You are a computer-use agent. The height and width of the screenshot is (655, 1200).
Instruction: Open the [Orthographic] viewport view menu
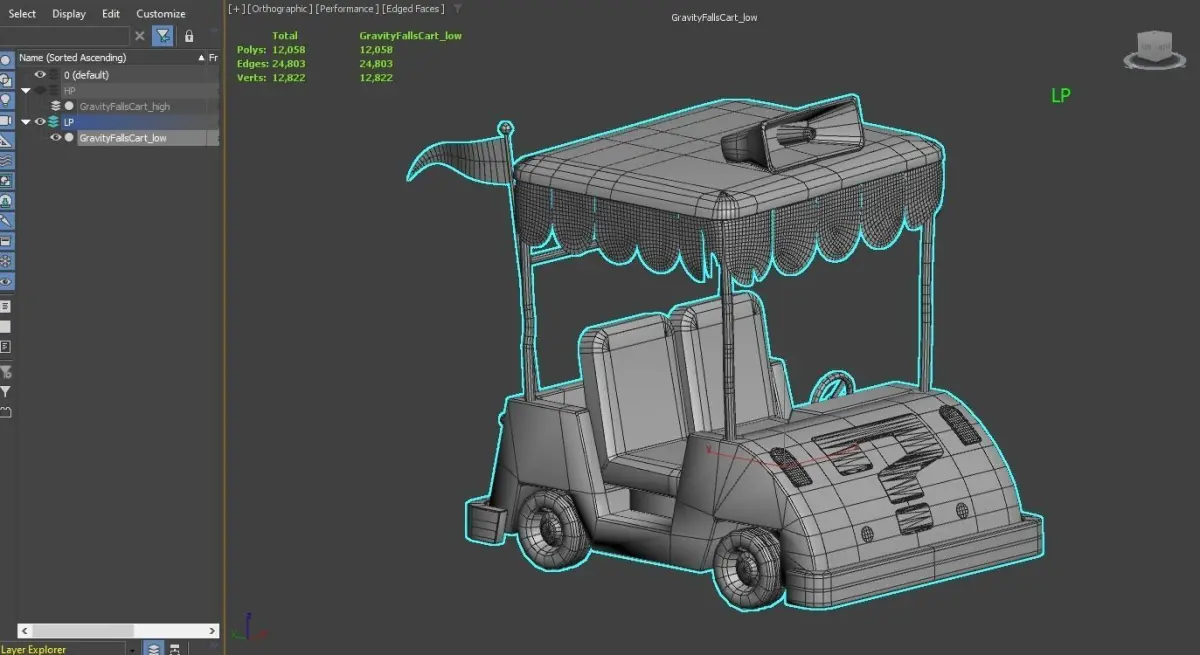click(x=279, y=9)
